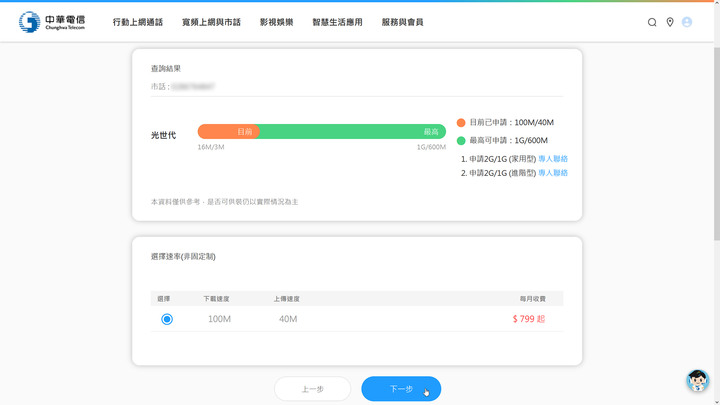Click the location pin icon
Viewport: 720px width, 405px height.
[670, 22]
